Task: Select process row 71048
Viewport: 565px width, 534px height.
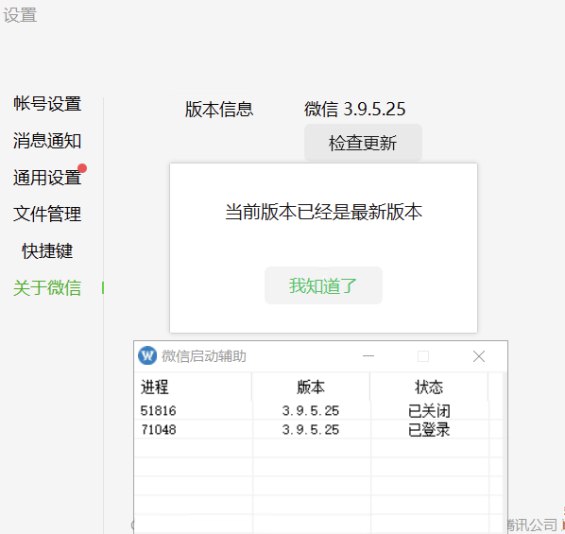Action: [x=319, y=430]
